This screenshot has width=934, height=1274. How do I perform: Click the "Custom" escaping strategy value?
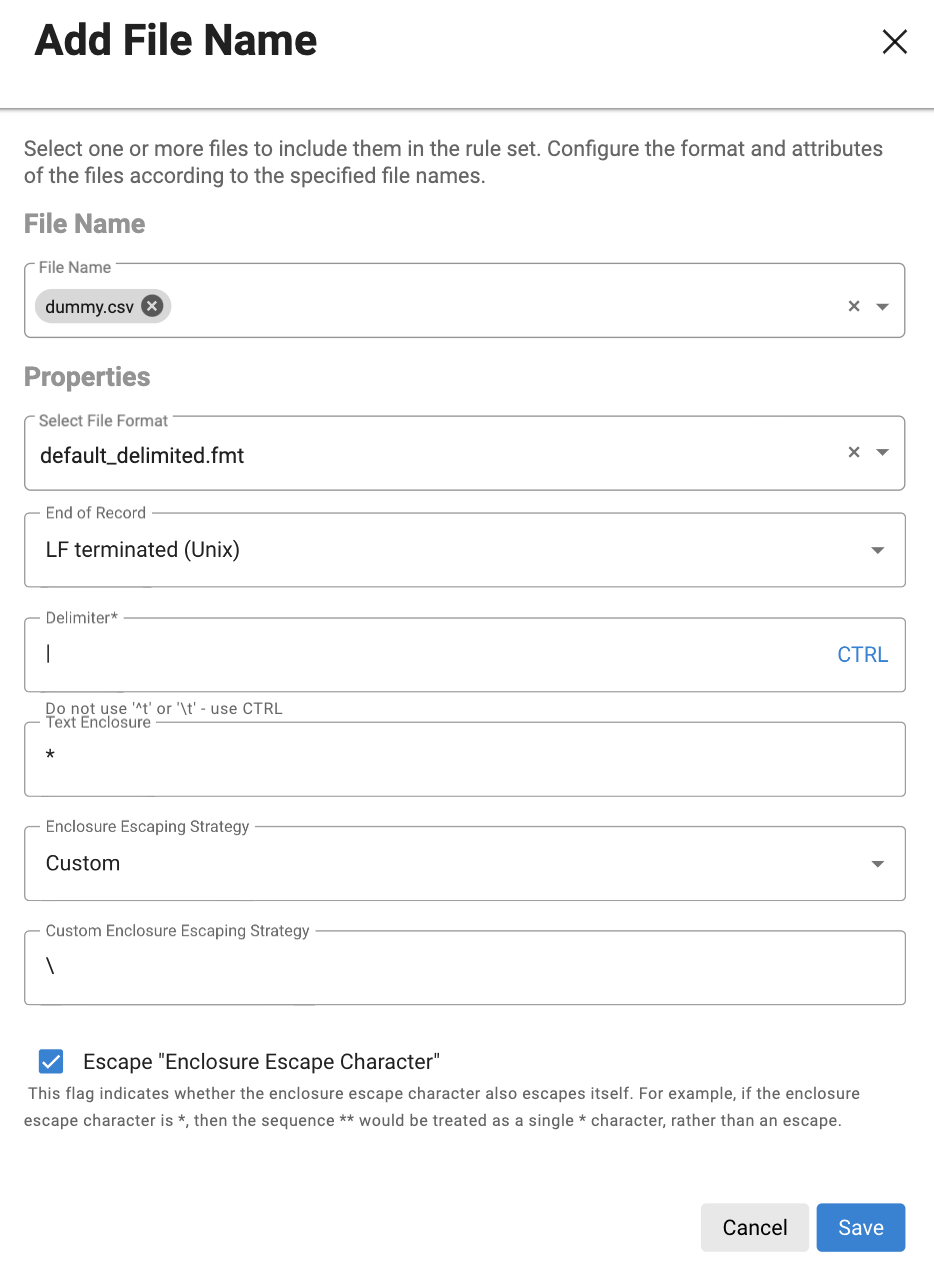tap(83, 864)
